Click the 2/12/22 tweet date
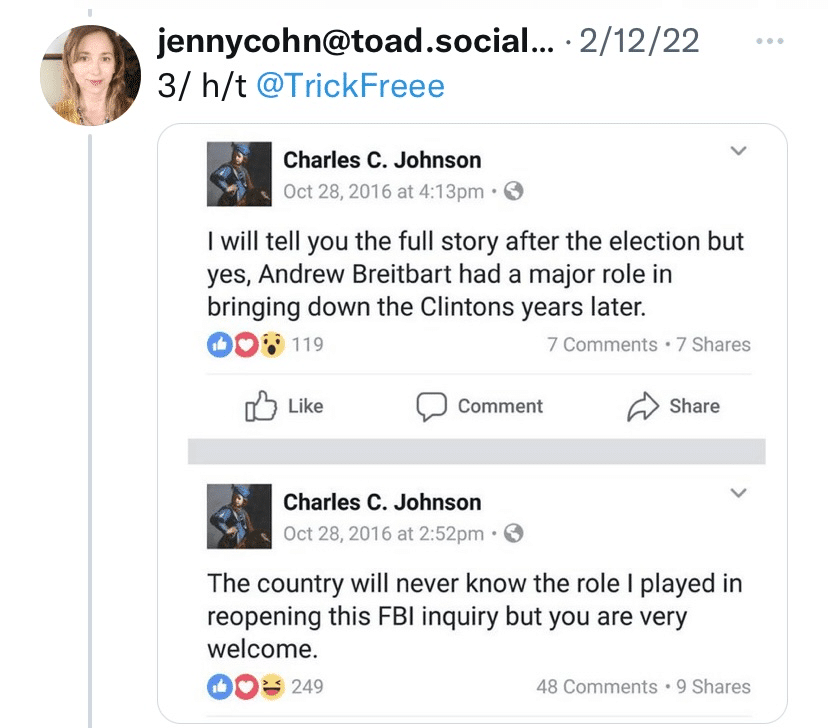 click(638, 42)
